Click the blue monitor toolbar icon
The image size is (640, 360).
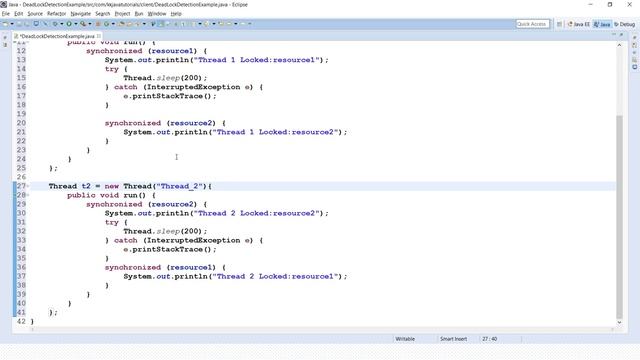click(36, 24)
